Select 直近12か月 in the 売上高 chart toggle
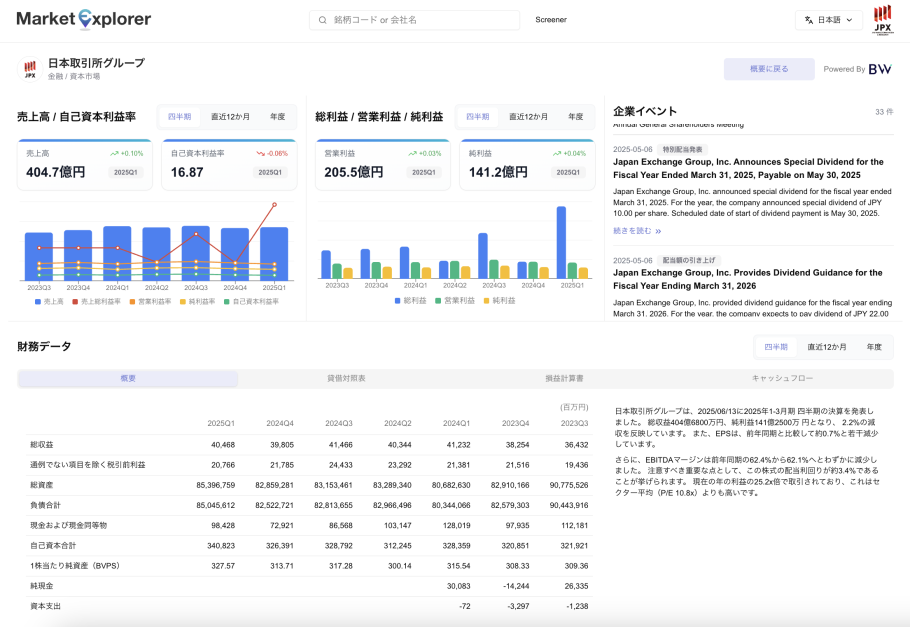 point(230,117)
